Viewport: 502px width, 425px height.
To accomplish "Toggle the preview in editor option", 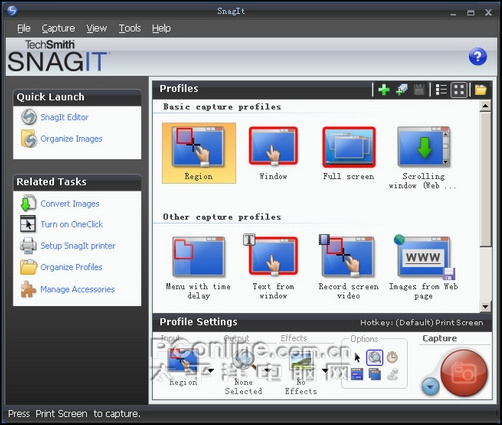I will click(x=375, y=357).
